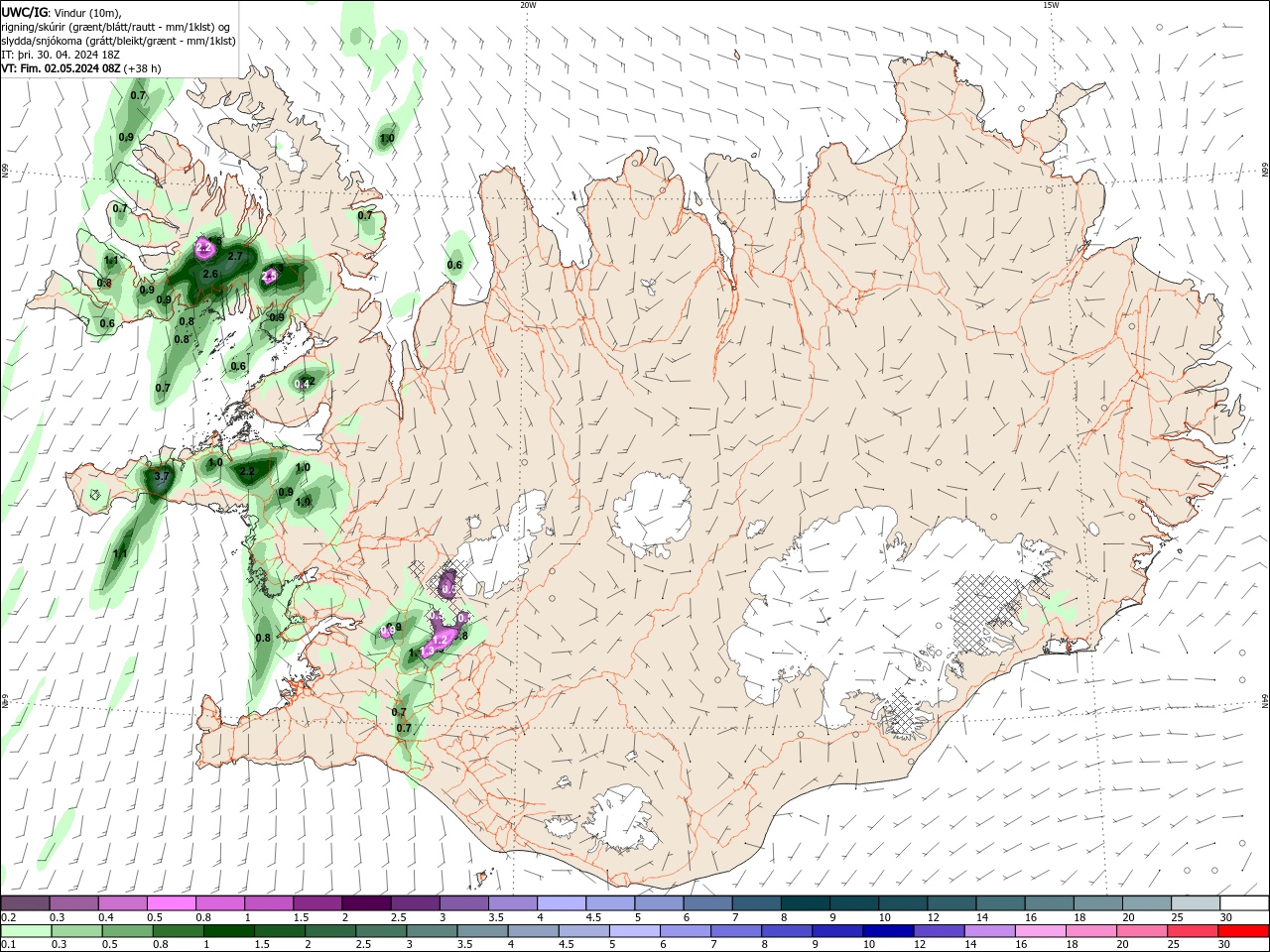Image resolution: width=1270 pixels, height=952 pixels.
Task: Click the palest green swatch labeled 0.1
Action: click(x=27, y=931)
